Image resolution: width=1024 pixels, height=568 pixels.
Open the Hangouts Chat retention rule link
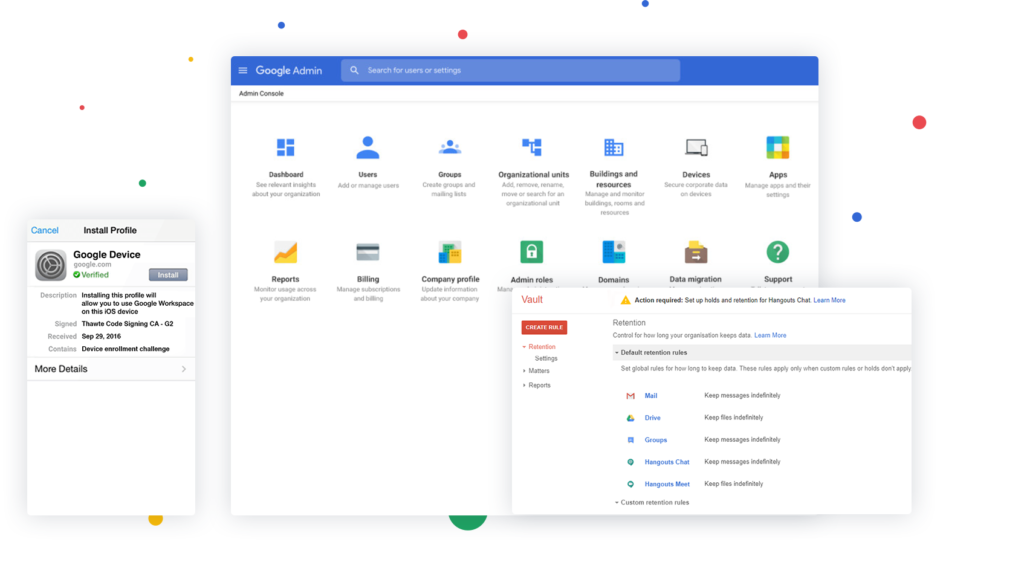(x=667, y=462)
